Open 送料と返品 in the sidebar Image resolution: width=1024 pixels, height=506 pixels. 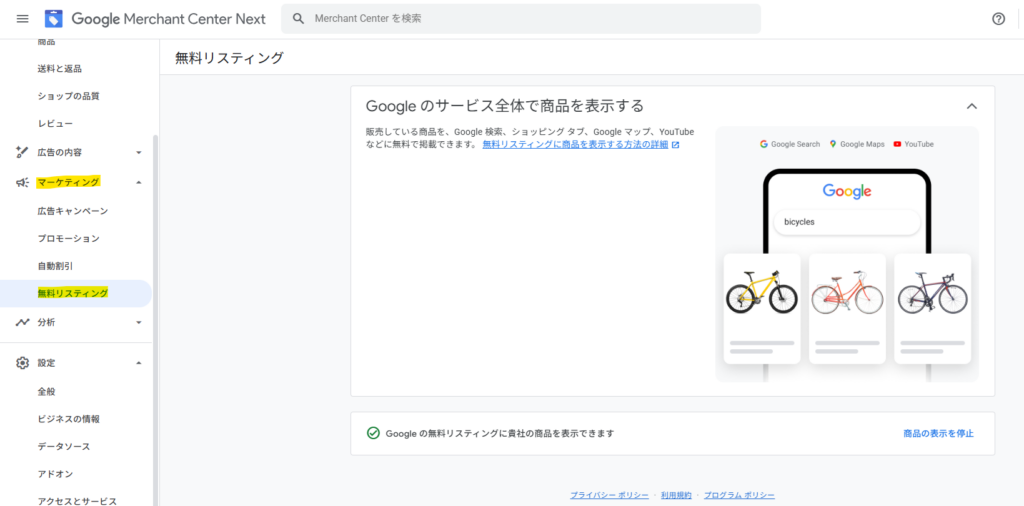(59, 69)
